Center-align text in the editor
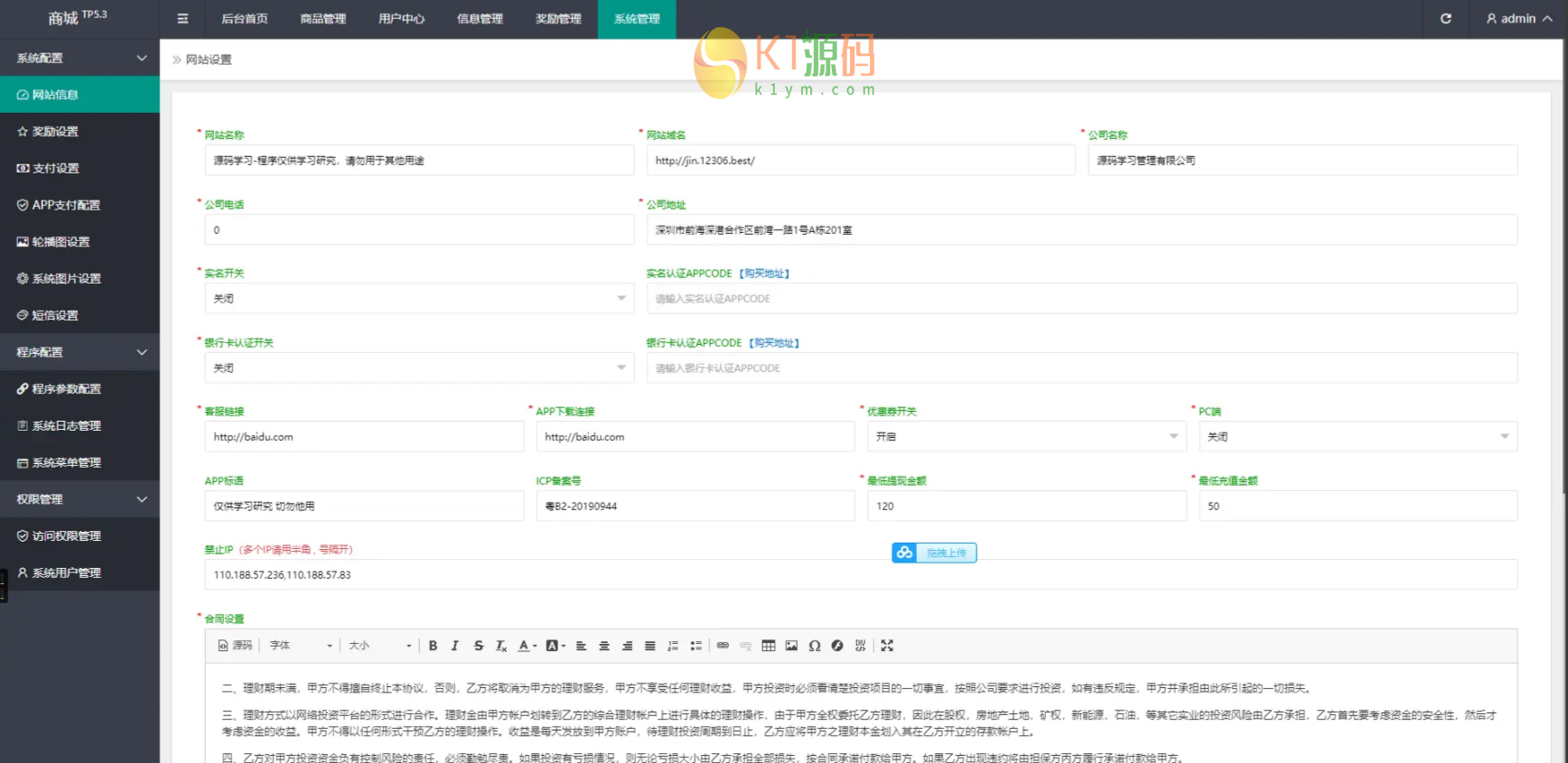Screen dimensions: 1568x763 click(604, 646)
